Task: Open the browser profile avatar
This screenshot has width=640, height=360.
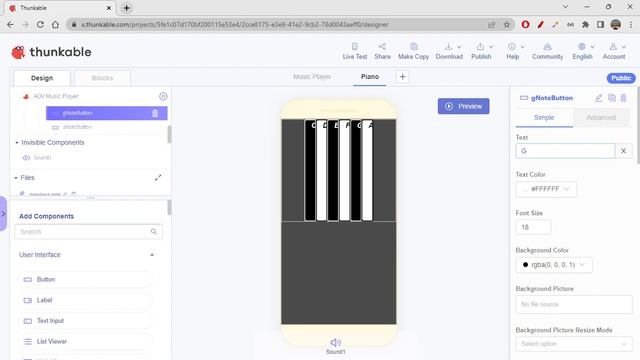Action: (x=616, y=24)
